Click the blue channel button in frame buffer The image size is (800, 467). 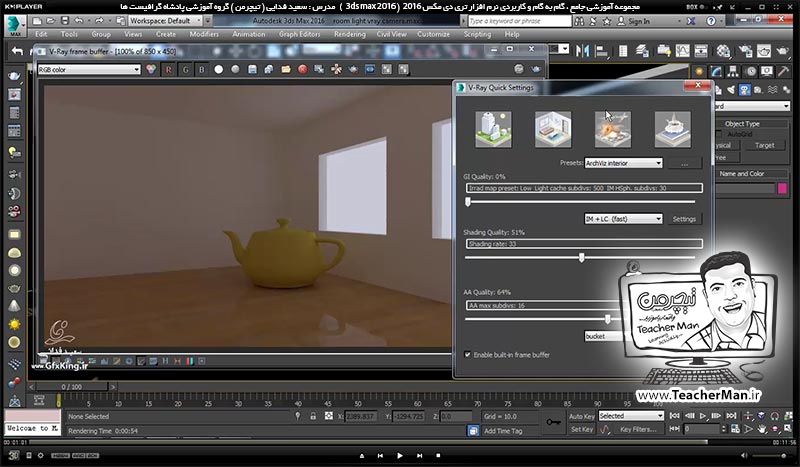tap(202, 69)
